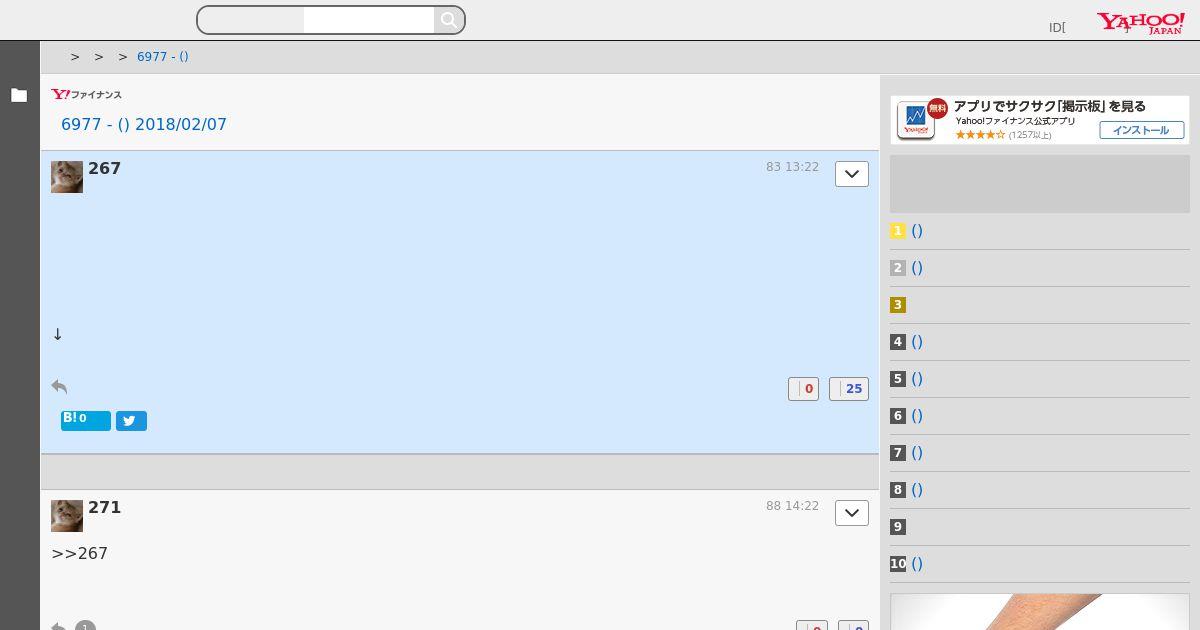
Task: Click the ID[ login text in header
Action: [1057, 28]
